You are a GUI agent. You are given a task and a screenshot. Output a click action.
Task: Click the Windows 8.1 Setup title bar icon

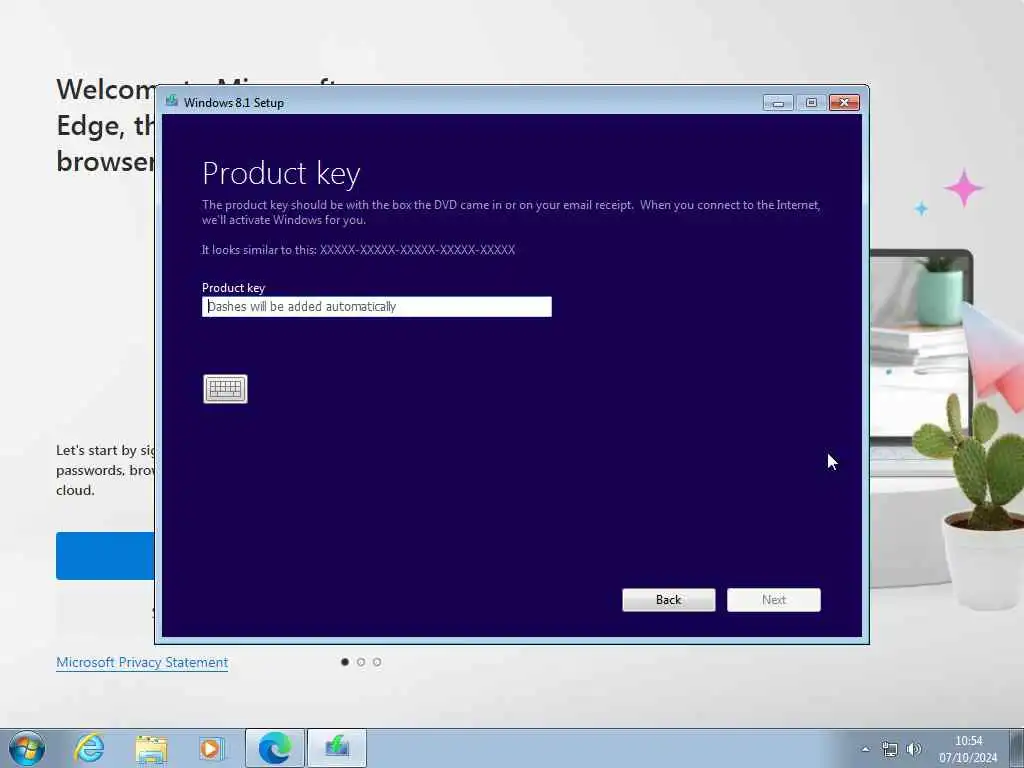[172, 101]
